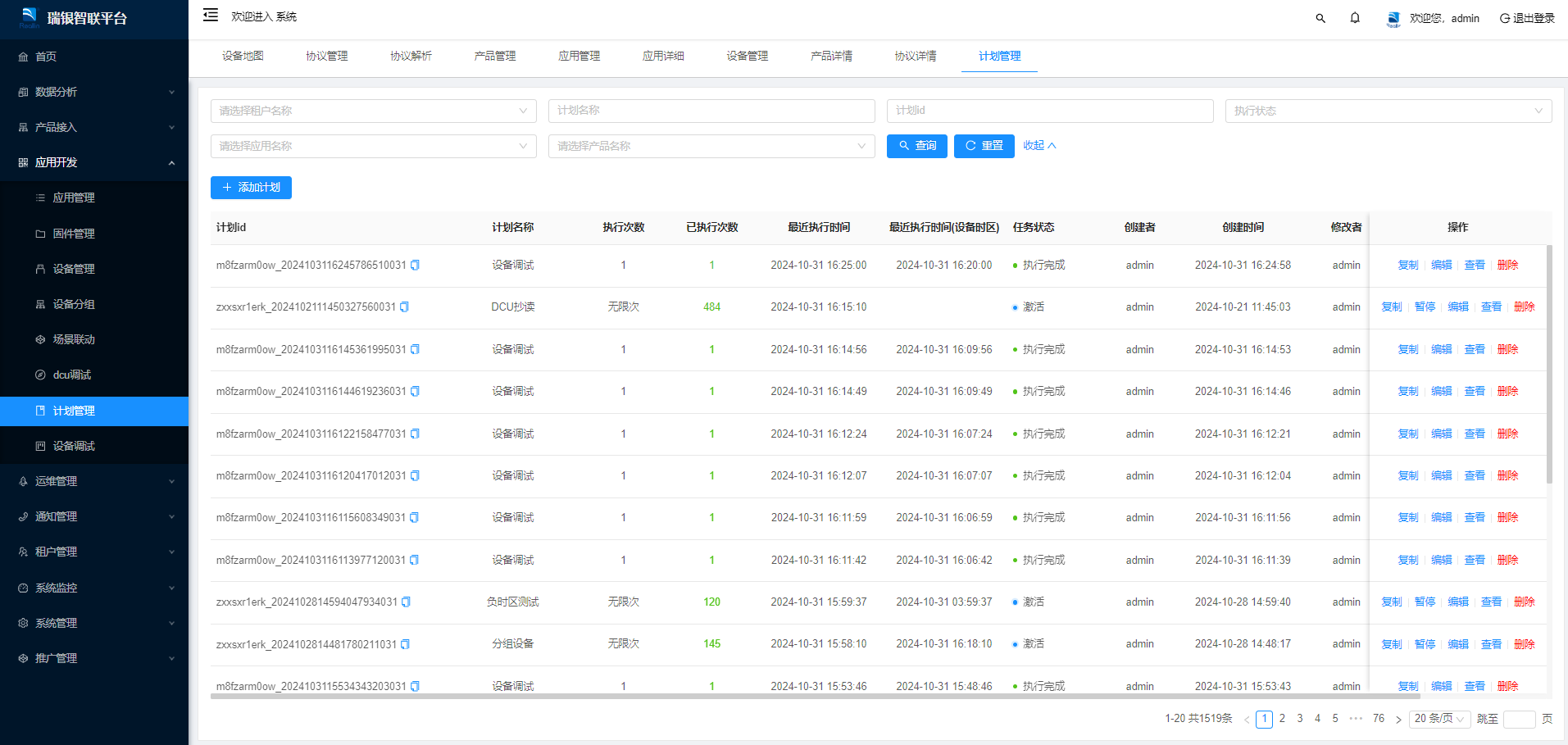The height and width of the screenshot is (745, 1568).
Task: Expand 系统管理 sidebar menu
Action: 94,623
